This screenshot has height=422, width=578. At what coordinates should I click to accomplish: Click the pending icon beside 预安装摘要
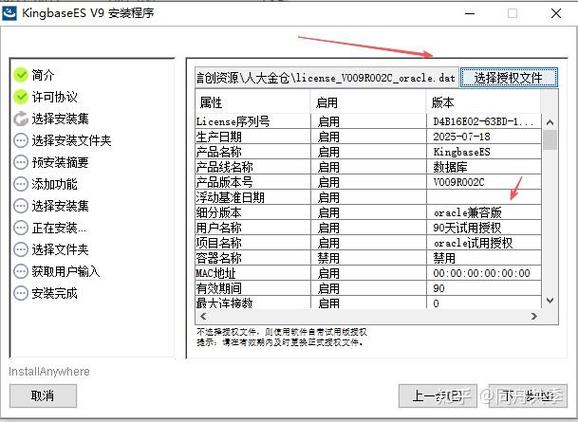pos(21,162)
